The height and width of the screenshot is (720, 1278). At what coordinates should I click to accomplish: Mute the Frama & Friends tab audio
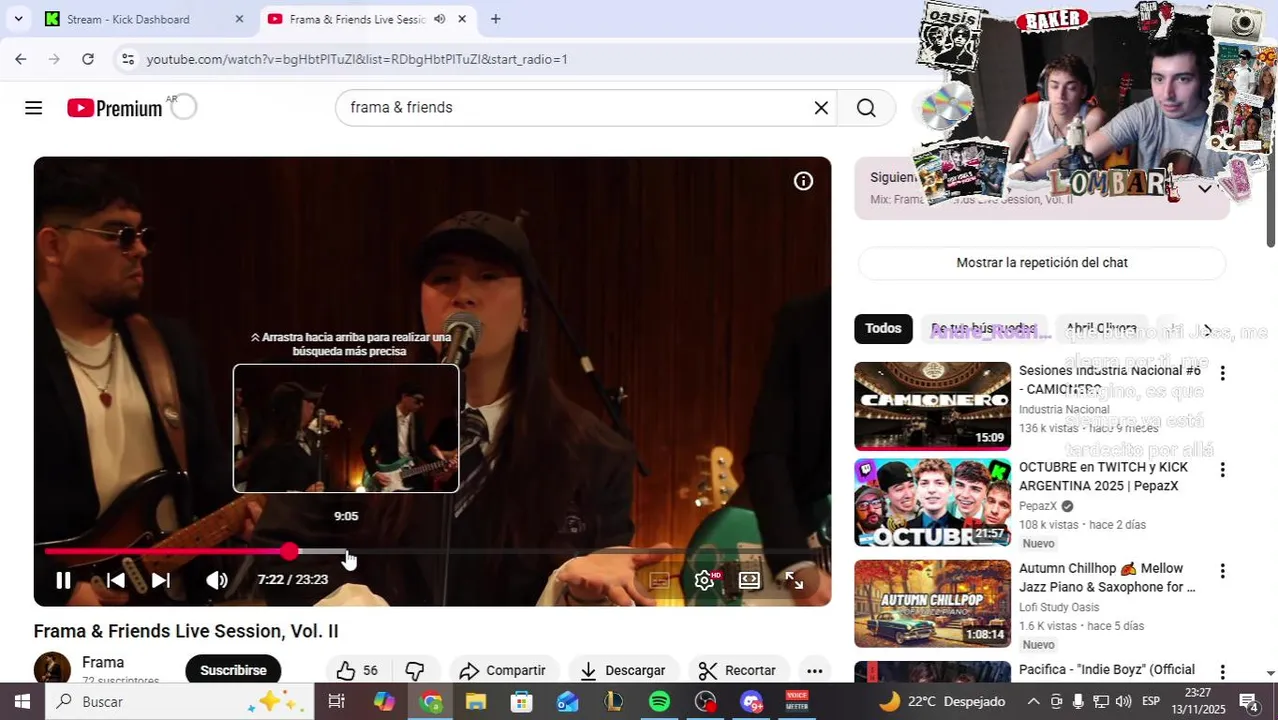click(x=439, y=19)
